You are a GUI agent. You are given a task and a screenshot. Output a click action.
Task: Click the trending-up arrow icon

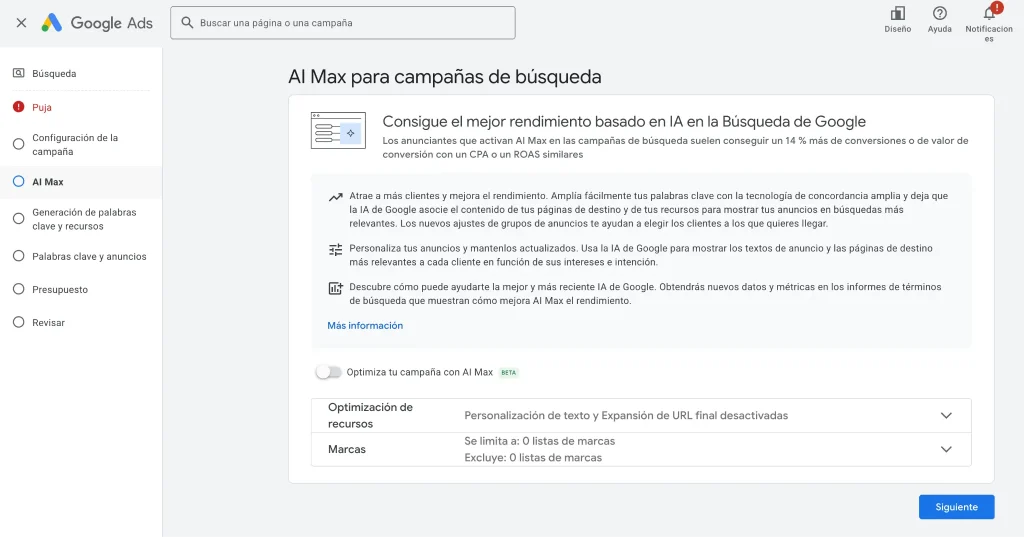coord(336,197)
